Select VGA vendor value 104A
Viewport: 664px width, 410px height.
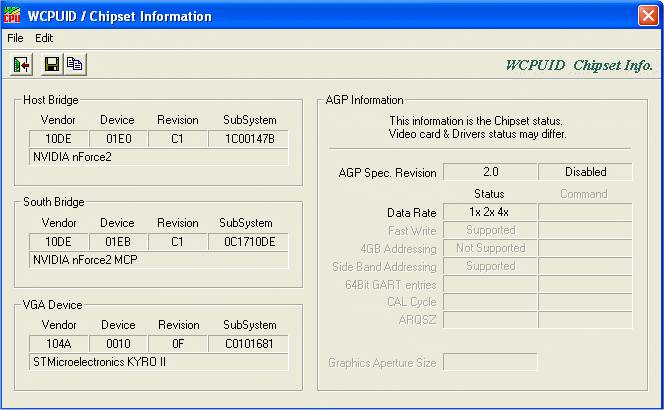(59, 344)
